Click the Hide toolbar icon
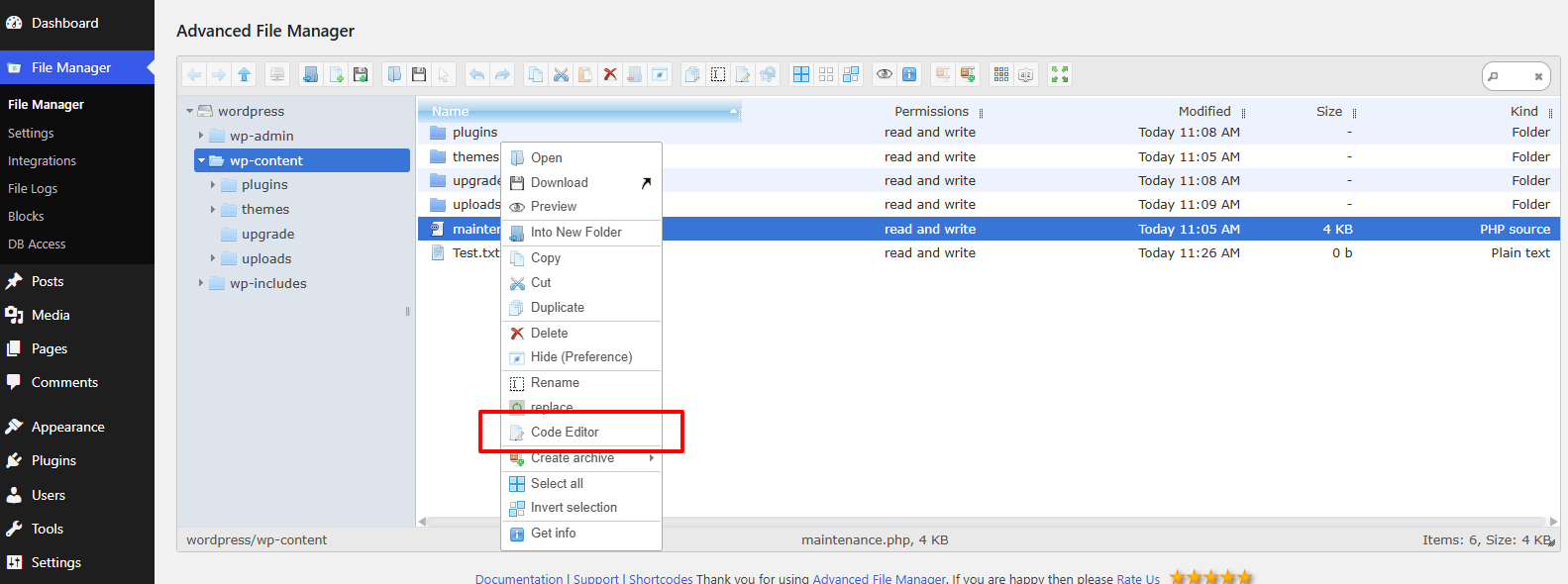This screenshot has width=1568, height=584. click(660, 74)
